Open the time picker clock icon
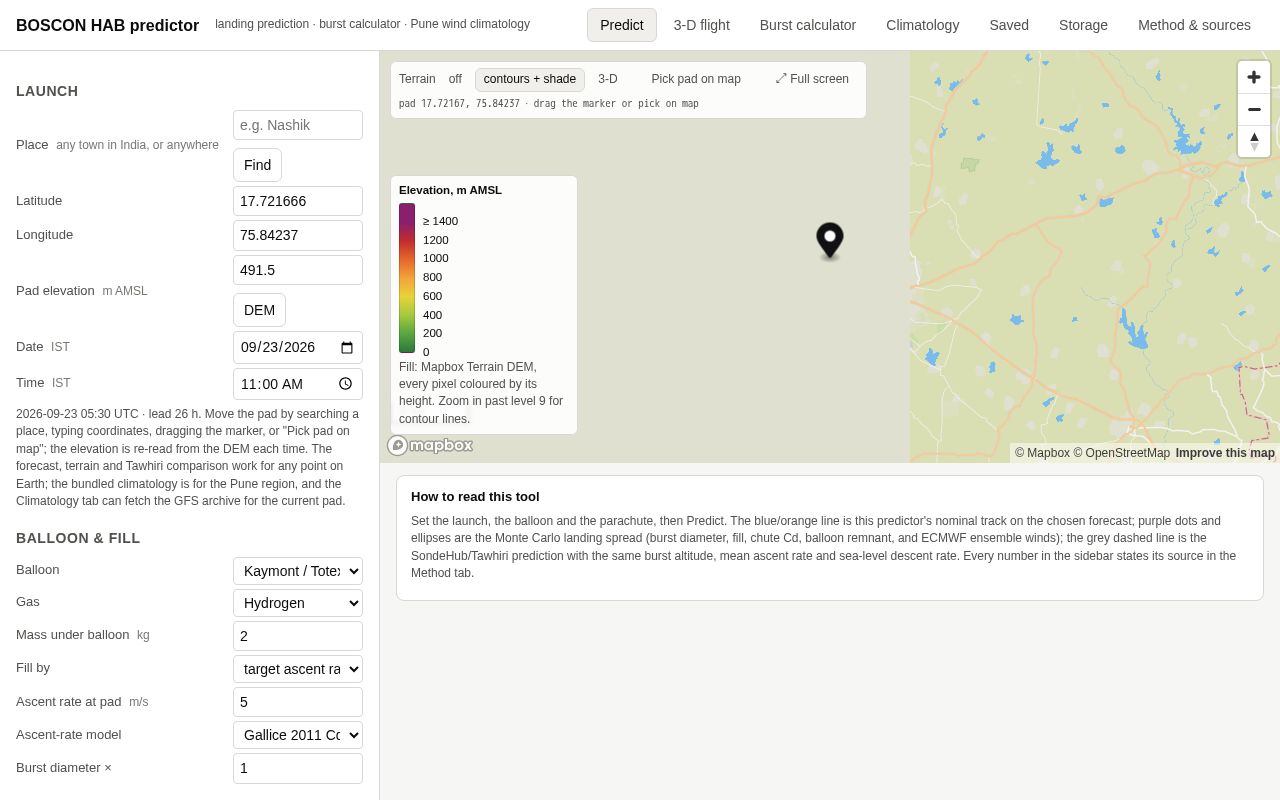Viewport: 1280px width, 800px height. click(x=346, y=384)
